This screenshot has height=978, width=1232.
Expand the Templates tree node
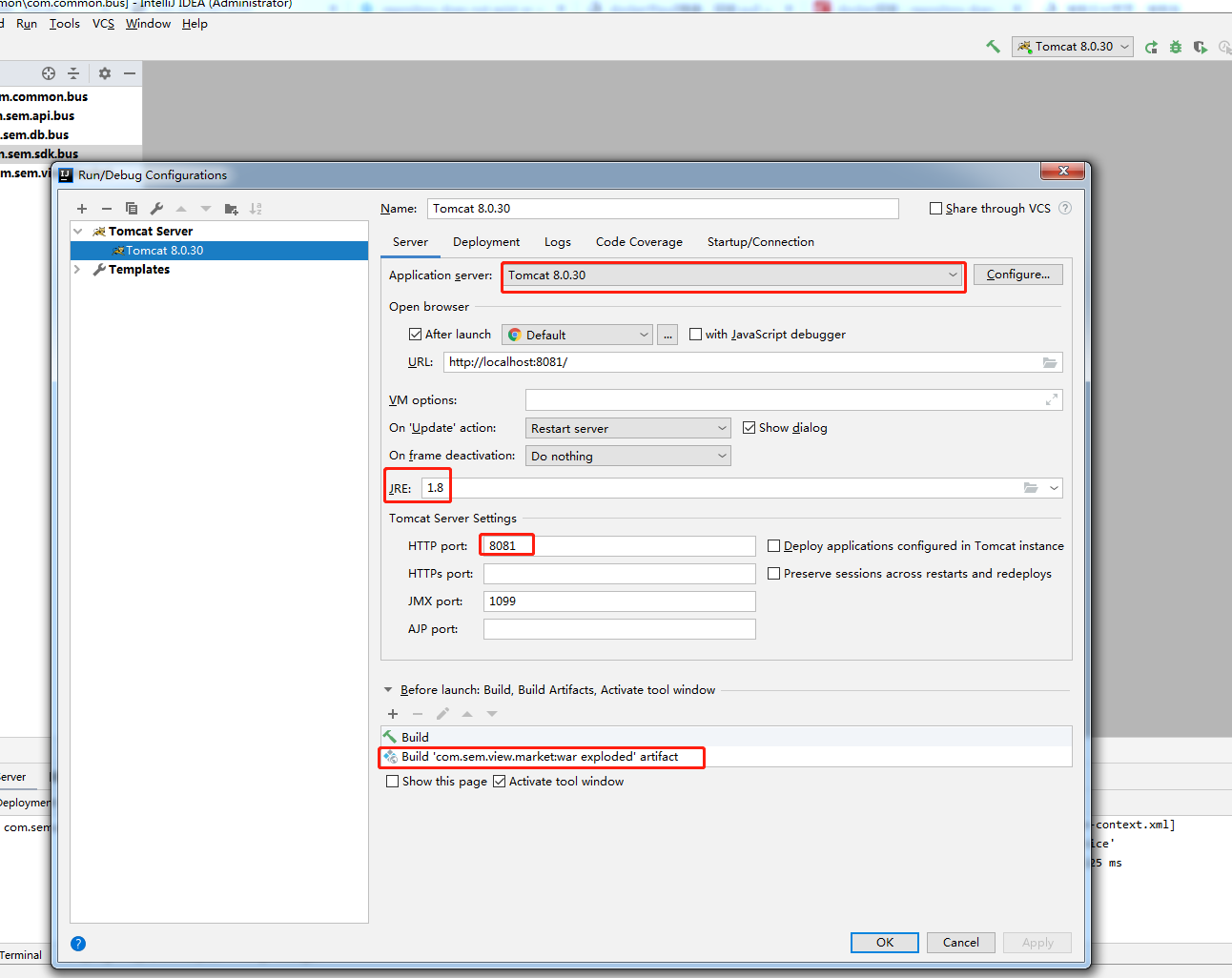click(78, 270)
